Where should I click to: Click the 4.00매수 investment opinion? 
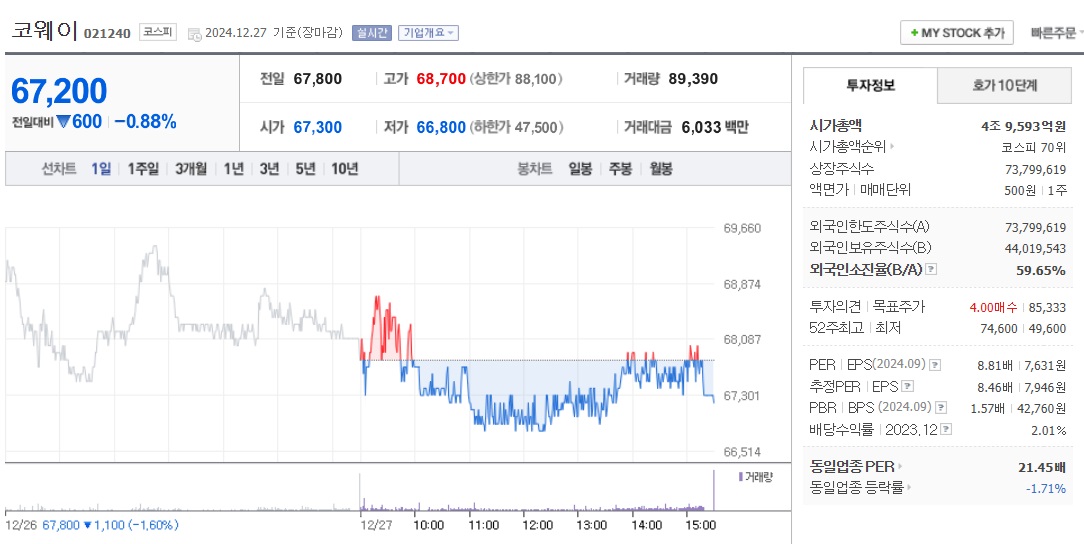[993, 307]
